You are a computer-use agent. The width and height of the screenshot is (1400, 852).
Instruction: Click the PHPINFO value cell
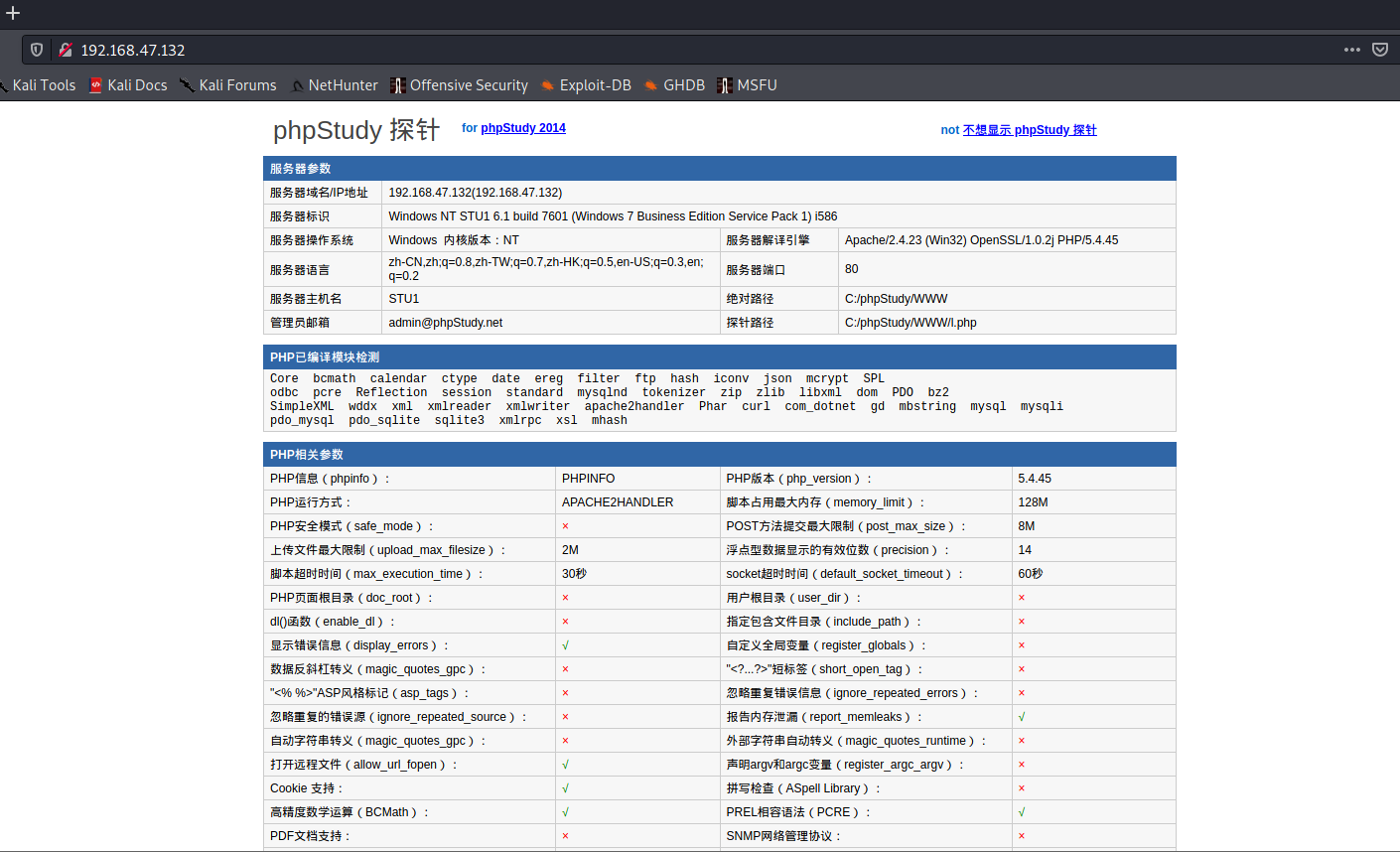[x=589, y=479]
